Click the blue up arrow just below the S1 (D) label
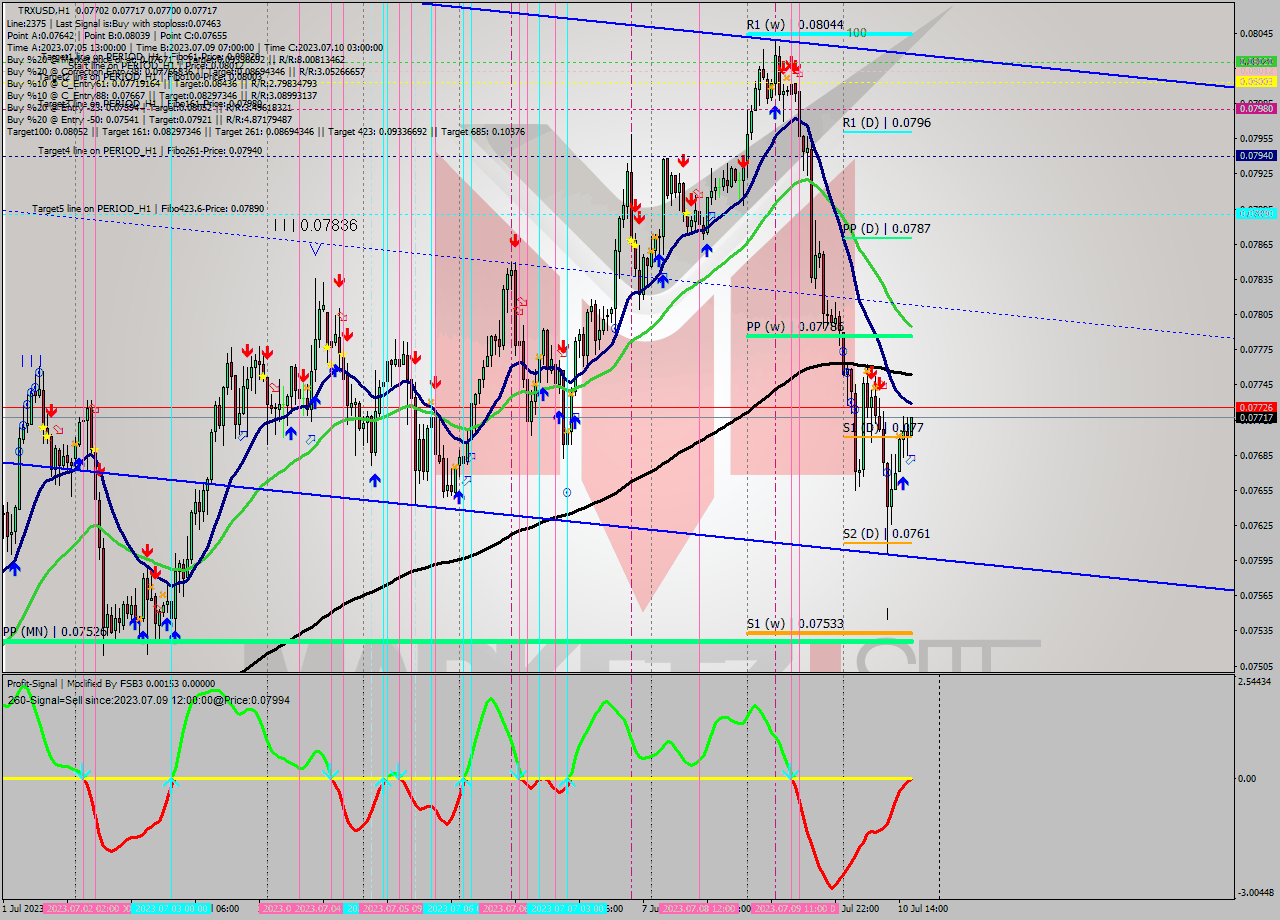Screen dimensions: 1280x920 click(x=903, y=482)
